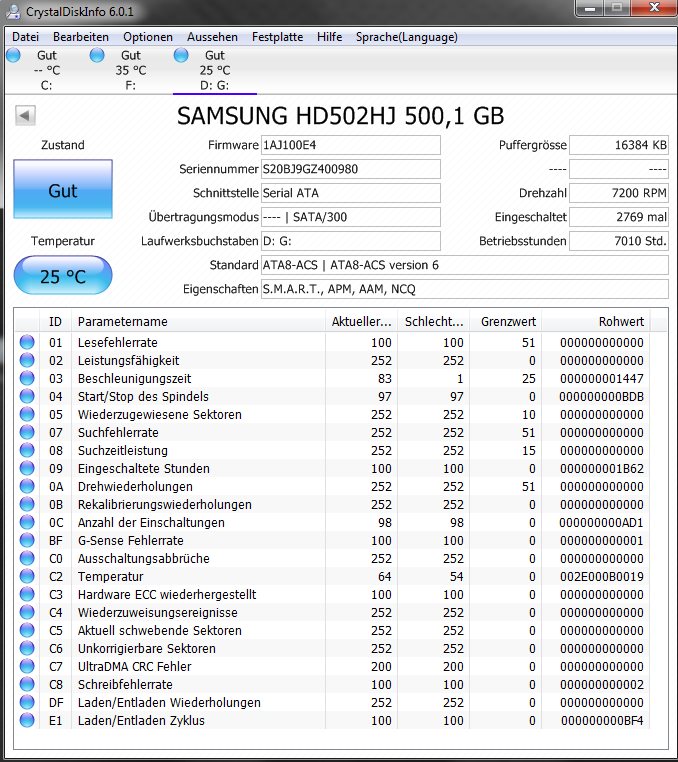Click the CrystalDiskInfo title bar app icon
The height and width of the screenshot is (762, 678).
15,11
